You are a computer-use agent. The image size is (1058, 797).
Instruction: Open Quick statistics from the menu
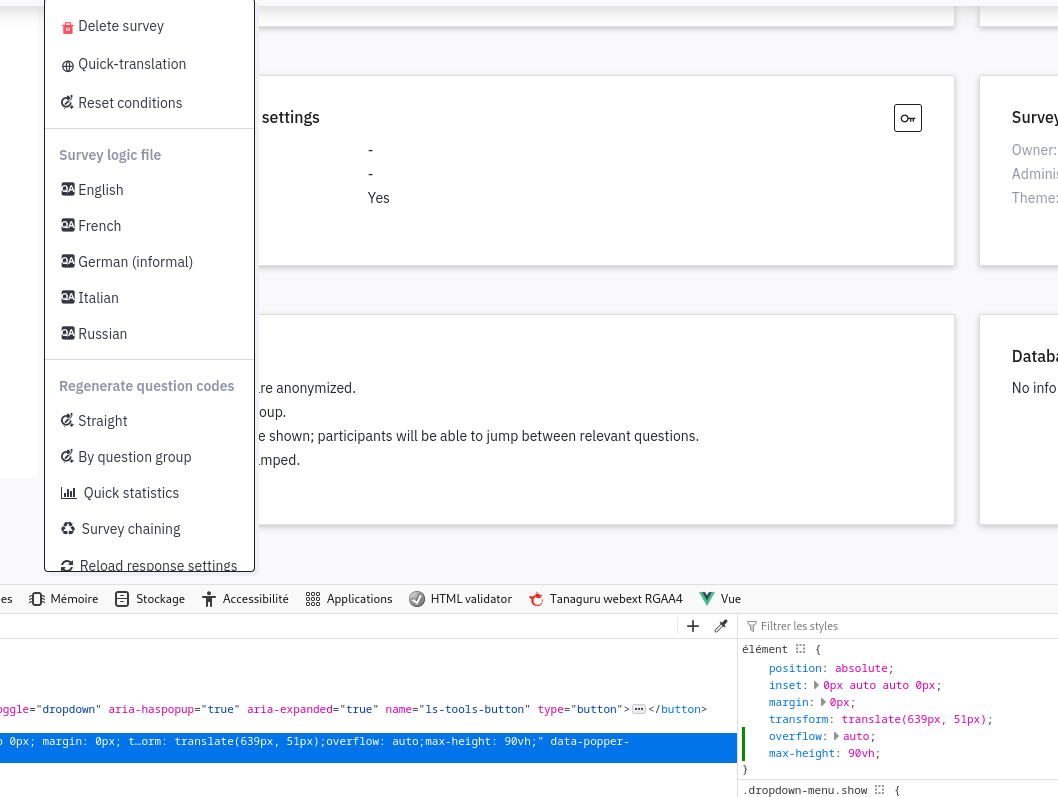point(131,493)
